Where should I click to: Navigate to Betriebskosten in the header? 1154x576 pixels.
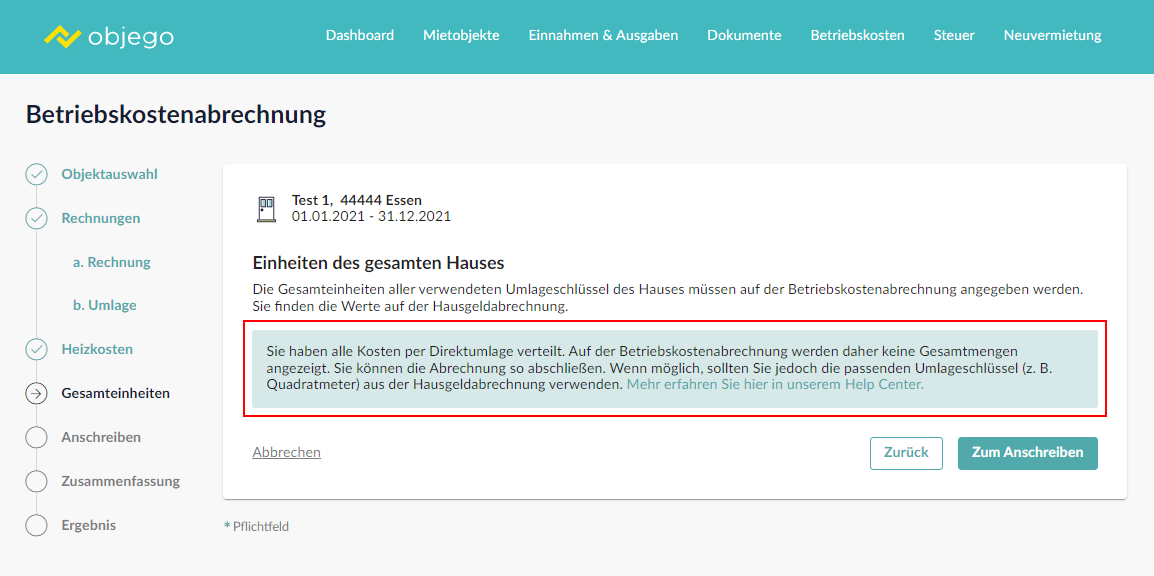pyautogui.click(x=857, y=35)
